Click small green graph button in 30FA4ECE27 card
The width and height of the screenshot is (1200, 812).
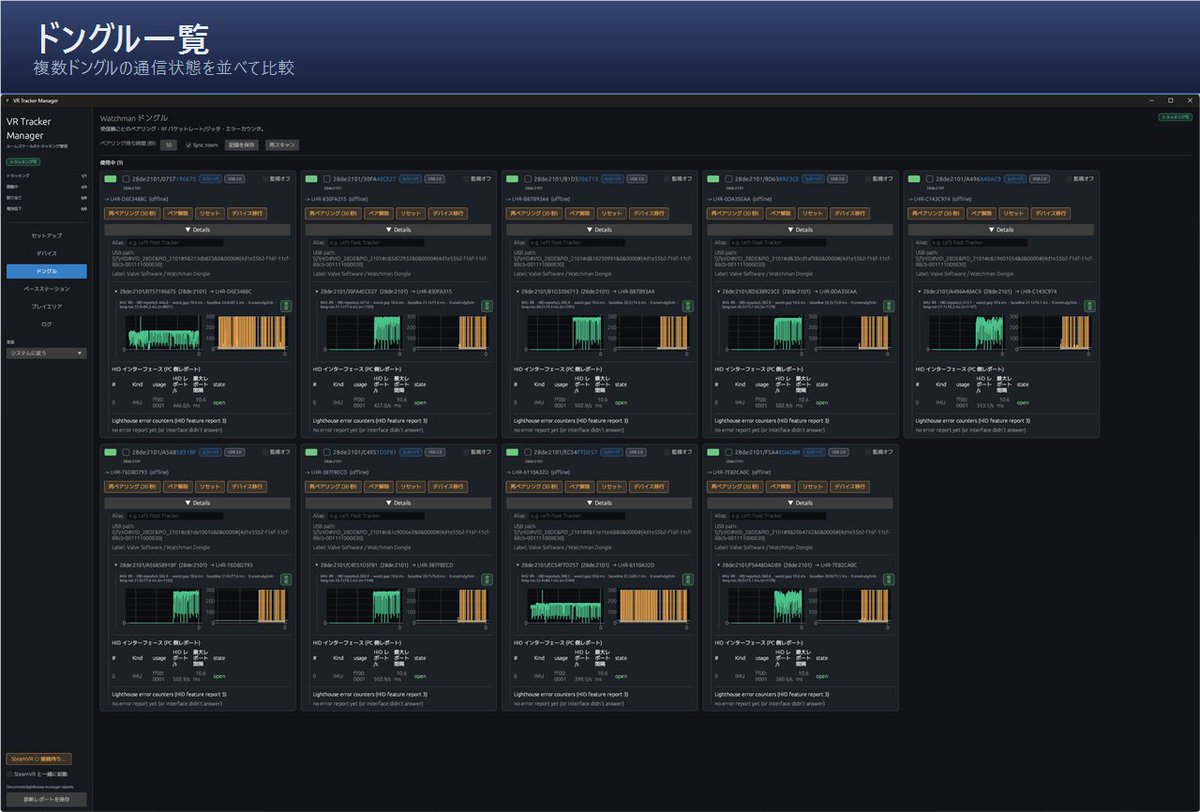click(488, 305)
